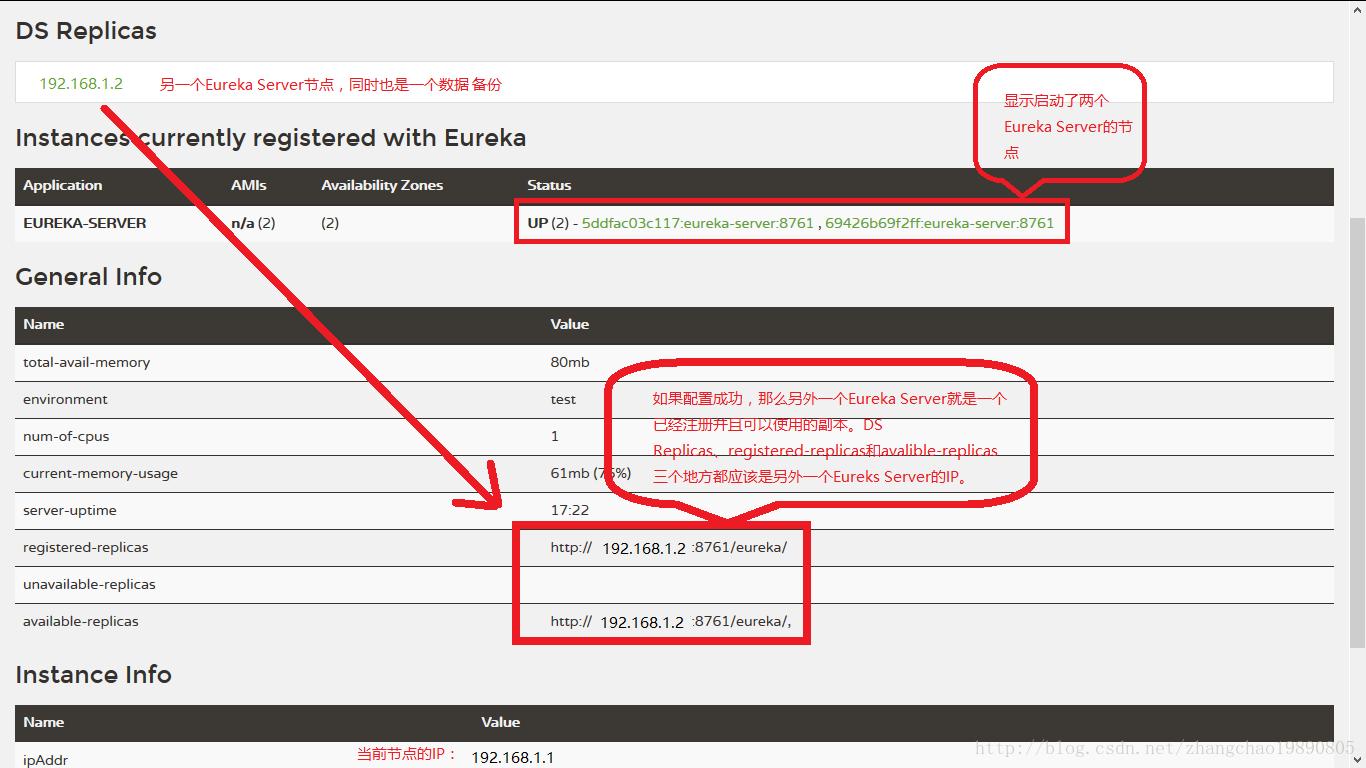Click the Instance Info heading
Screen dimensions: 1366x768
point(94,675)
